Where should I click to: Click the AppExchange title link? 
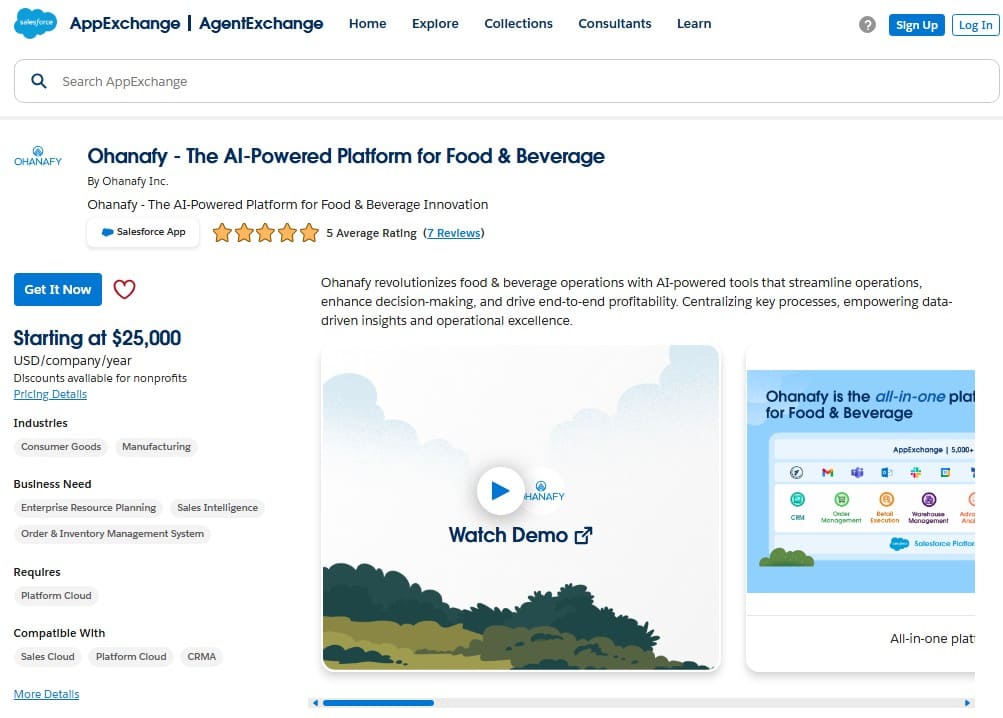(x=125, y=24)
